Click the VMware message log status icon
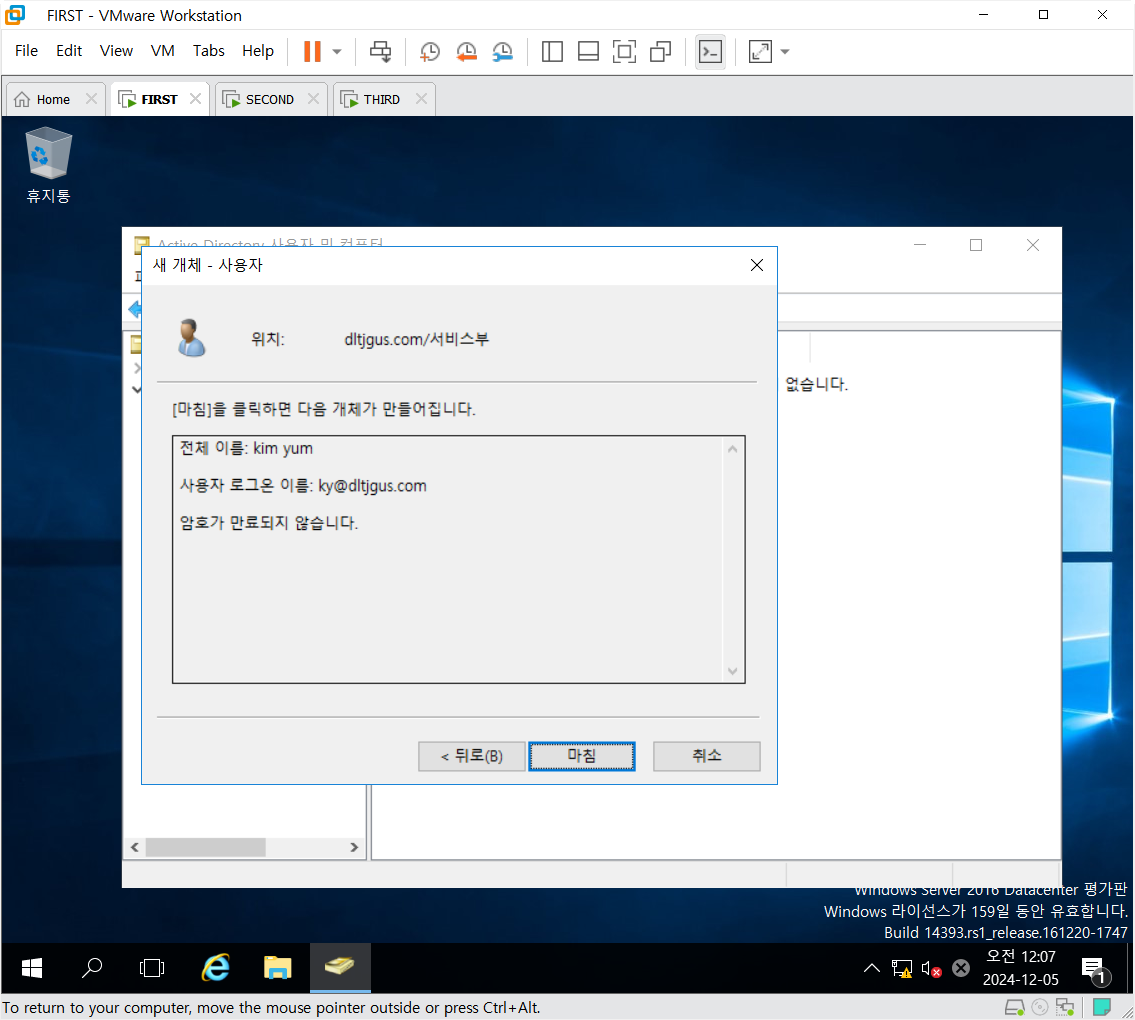1135x1020 pixels. point(1102,1007)
